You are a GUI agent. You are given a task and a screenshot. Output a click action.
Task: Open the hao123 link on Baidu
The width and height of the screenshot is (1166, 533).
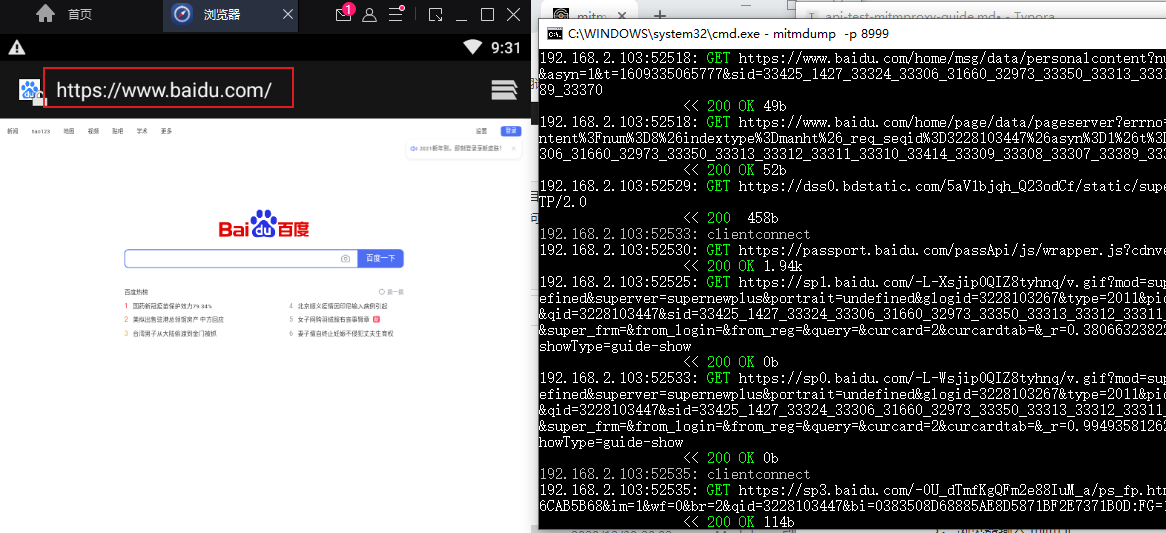click(41, 132)
